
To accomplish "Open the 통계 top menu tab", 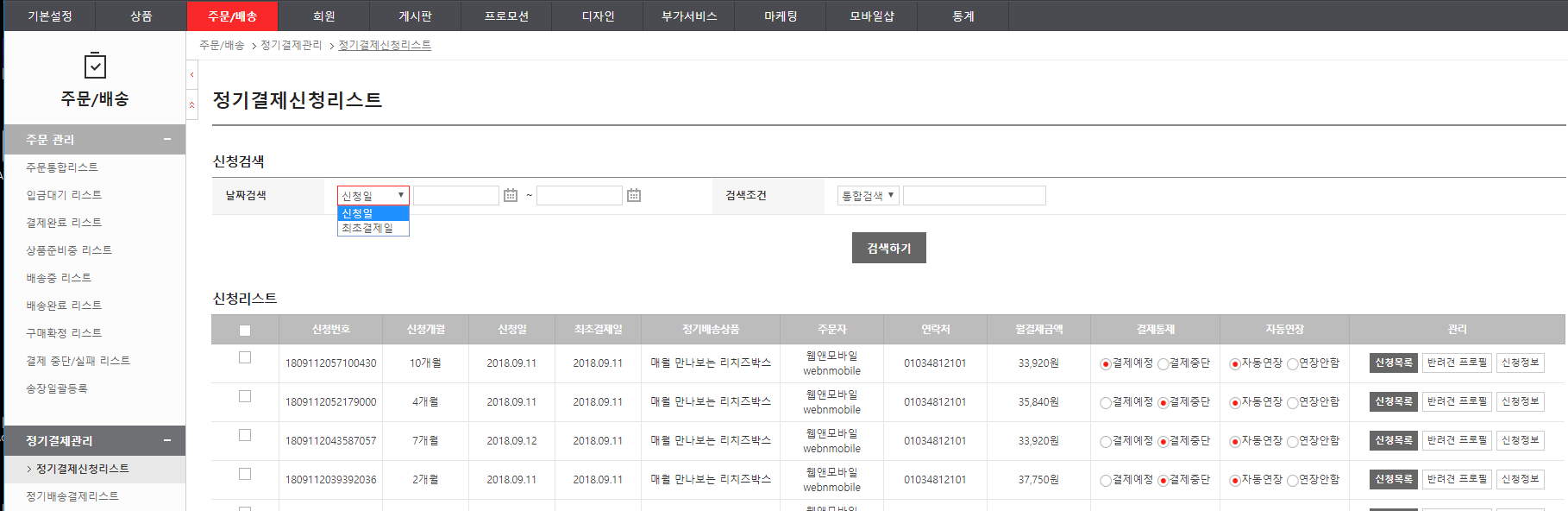I will (x=963, y=16).
